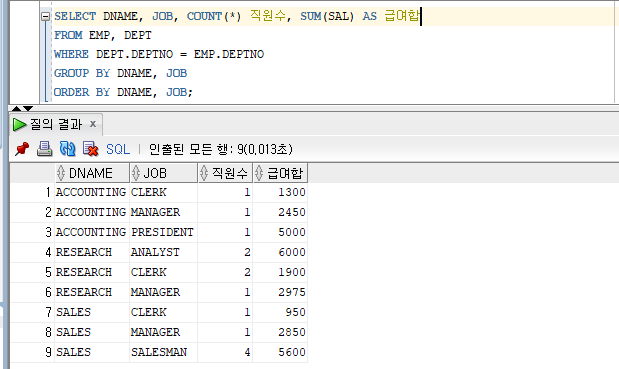
Task: Click the print icon in the results toolbar
Action: click(x=45, y=149)
